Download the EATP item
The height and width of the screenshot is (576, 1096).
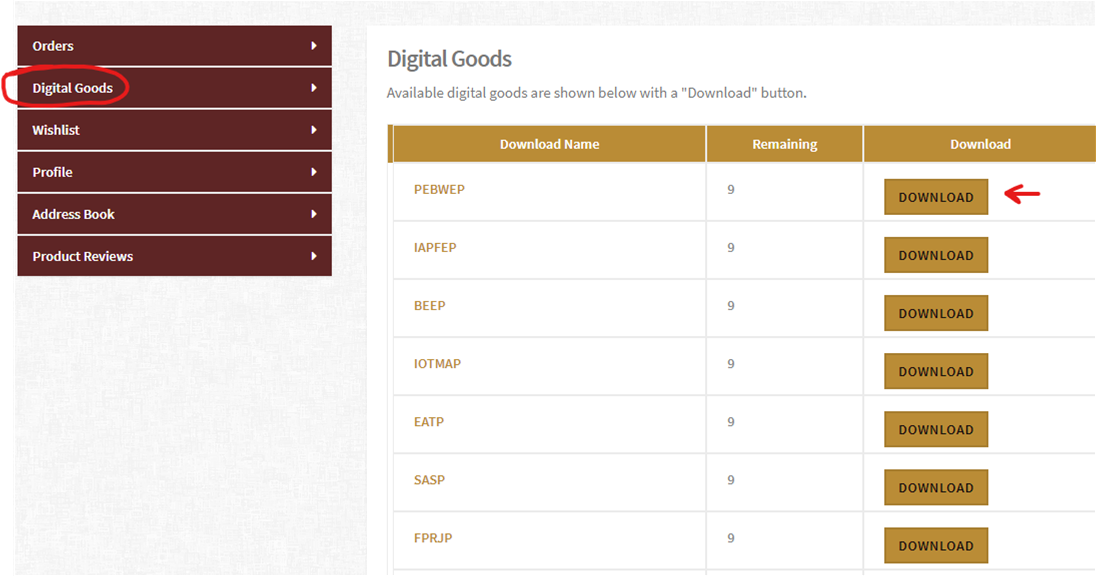[935, 429]
